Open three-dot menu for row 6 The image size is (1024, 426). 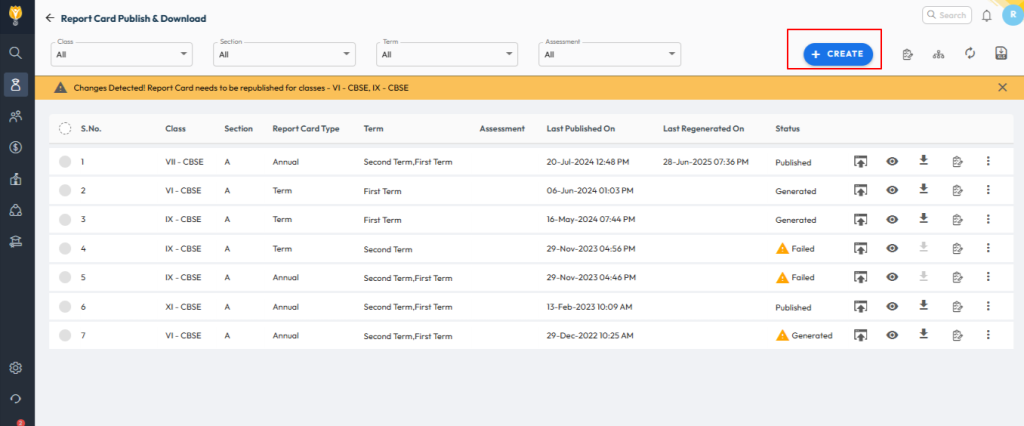click(988, 306)
